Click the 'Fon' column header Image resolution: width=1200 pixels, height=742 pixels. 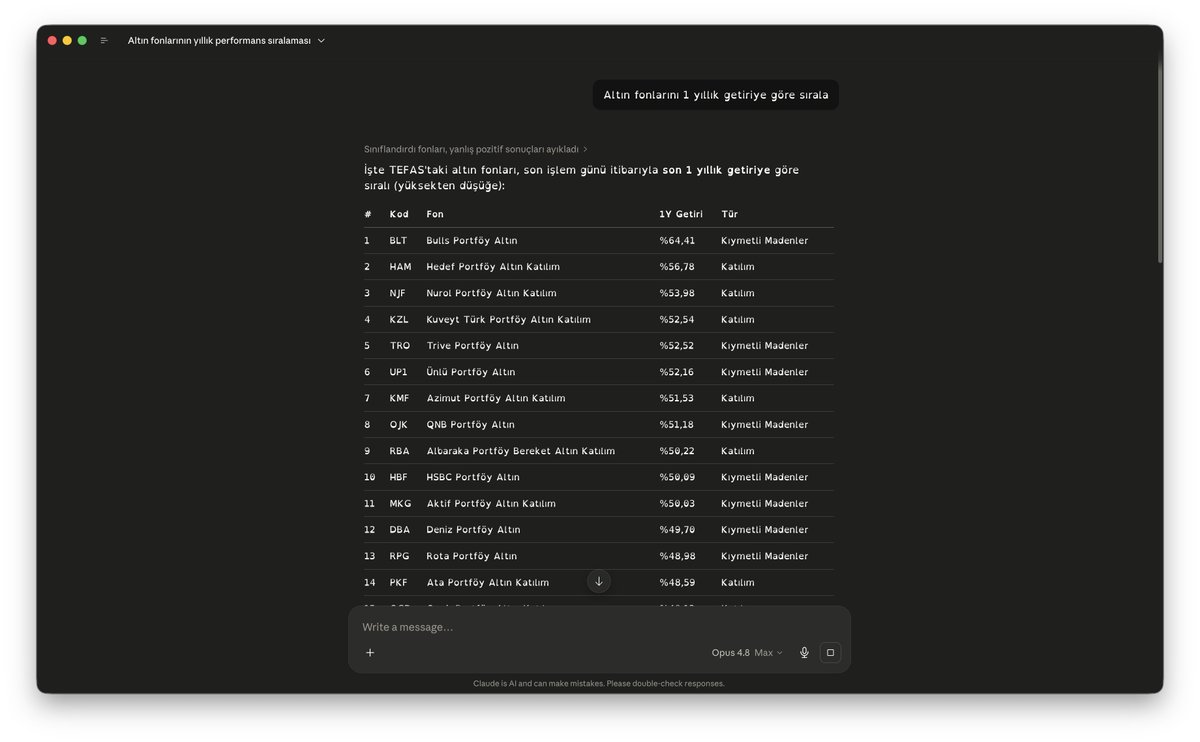pos(435,214)
